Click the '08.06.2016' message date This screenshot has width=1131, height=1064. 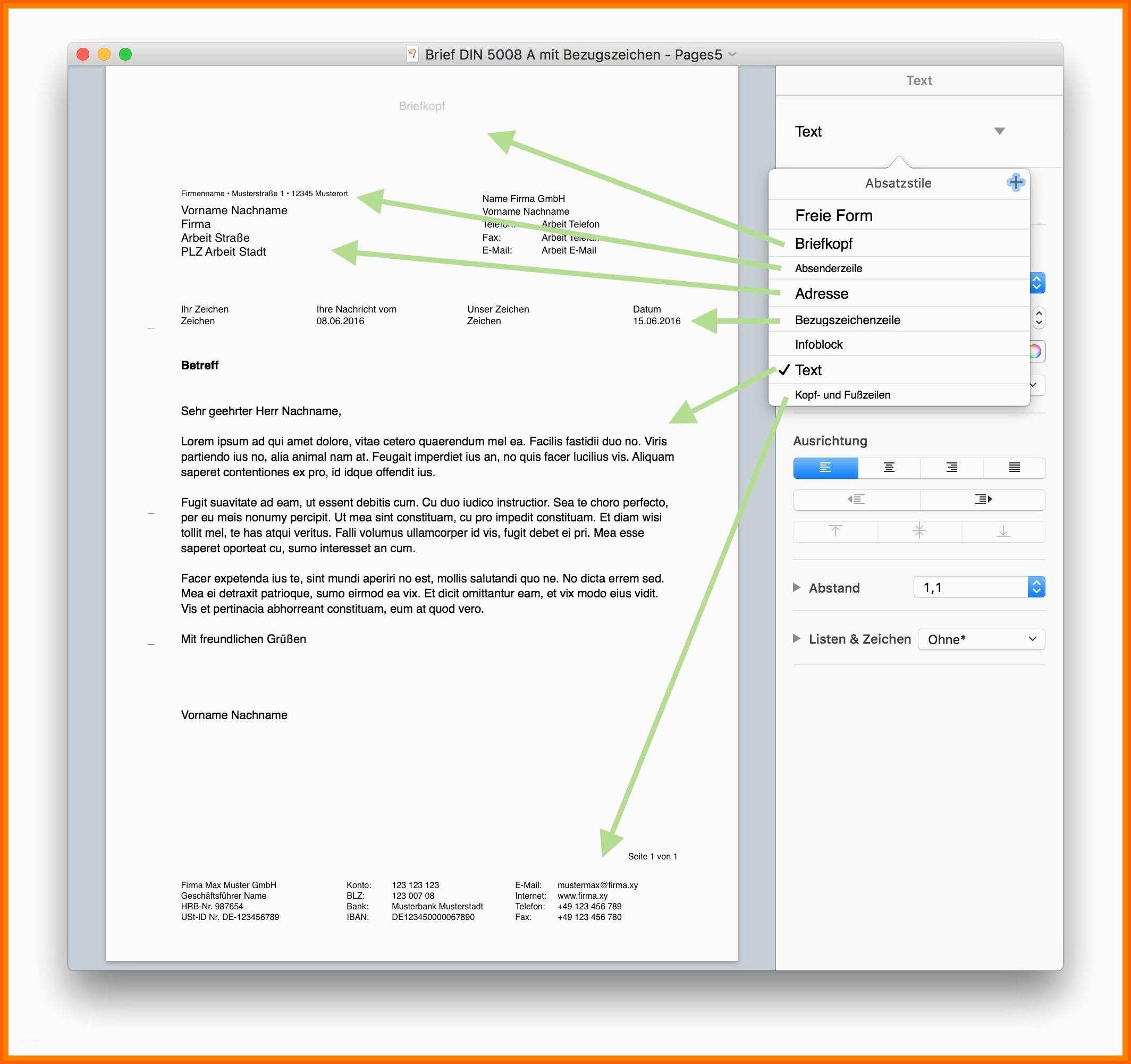tap(340, 321)
